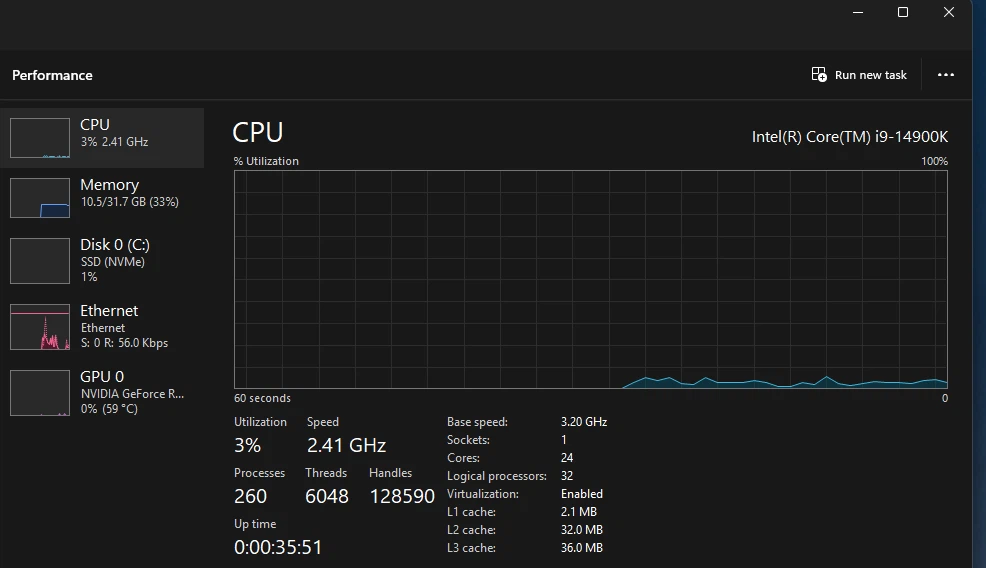The image size is (986, 568).
Task: Click the Intel(R) Core(TM) i9-14900K label
Action: [x=850, y=136]
